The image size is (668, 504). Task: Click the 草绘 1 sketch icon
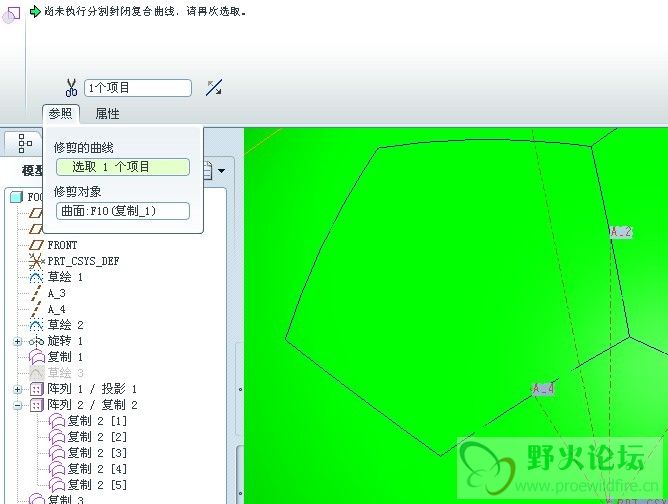pyautogui.click(x=36, y=277)
